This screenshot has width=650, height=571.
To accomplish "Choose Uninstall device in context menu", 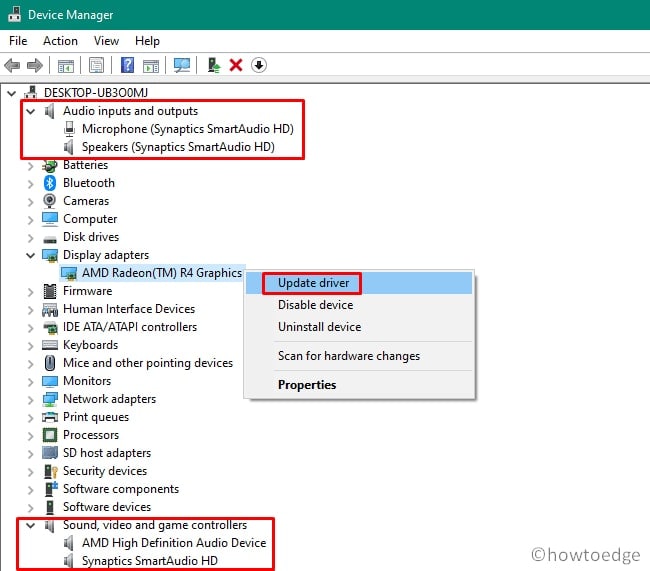I will (359, 327).
